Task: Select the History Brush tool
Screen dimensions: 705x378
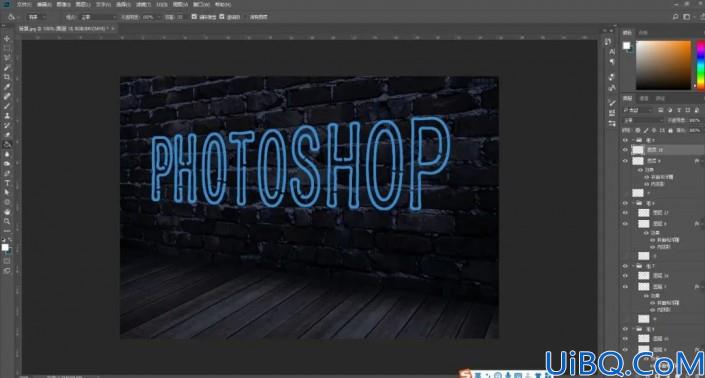Action: pyautogui.click(x=7, y=125)
